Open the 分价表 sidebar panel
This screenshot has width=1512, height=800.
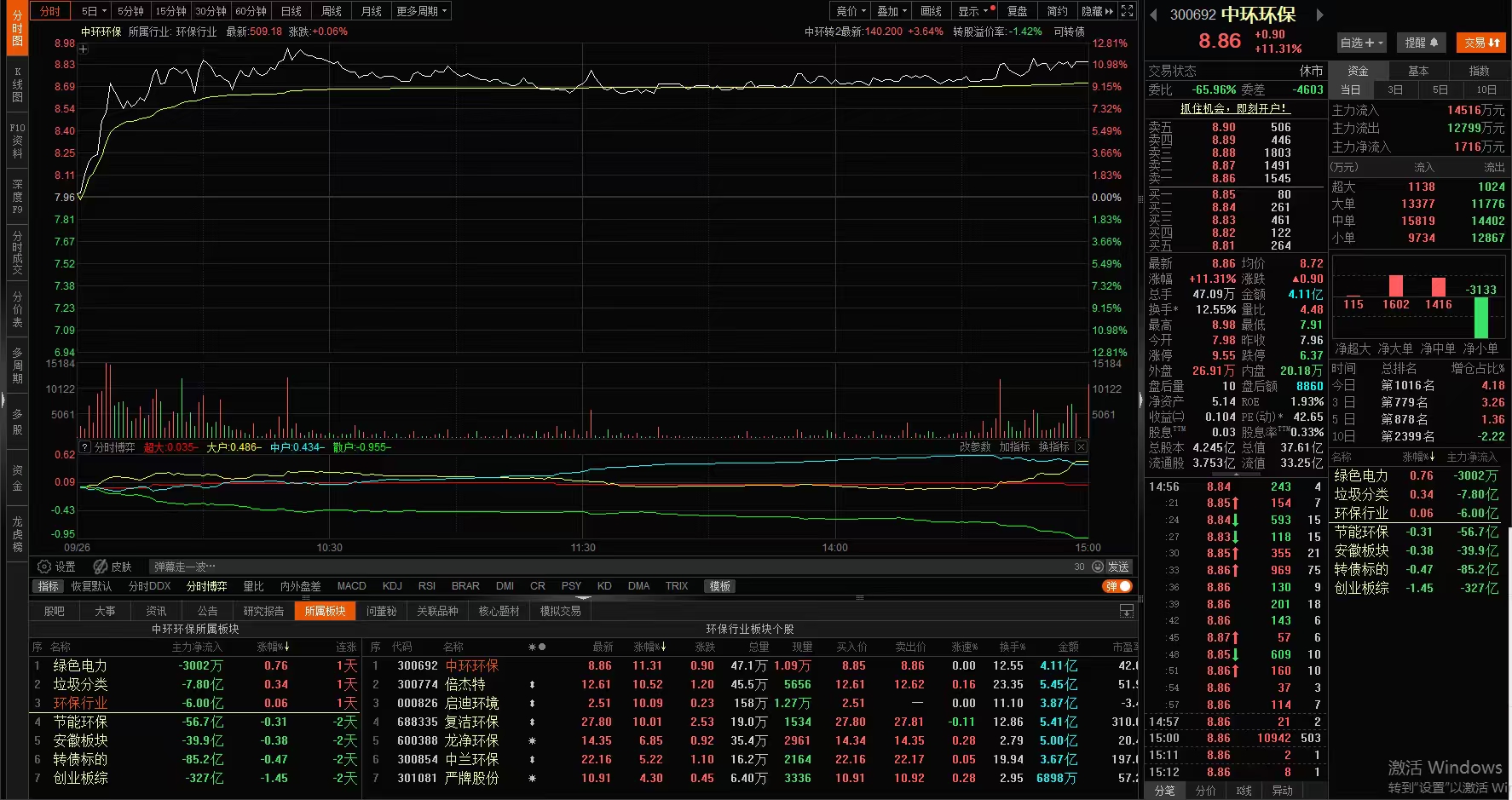17,310
